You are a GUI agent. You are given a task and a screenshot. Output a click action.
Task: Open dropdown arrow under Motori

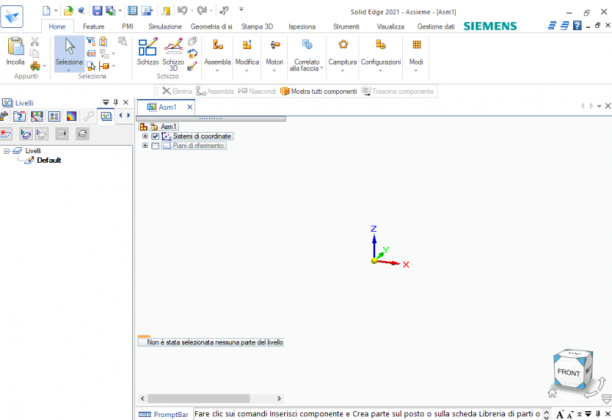pyautogui.click(x=274, y=71)
